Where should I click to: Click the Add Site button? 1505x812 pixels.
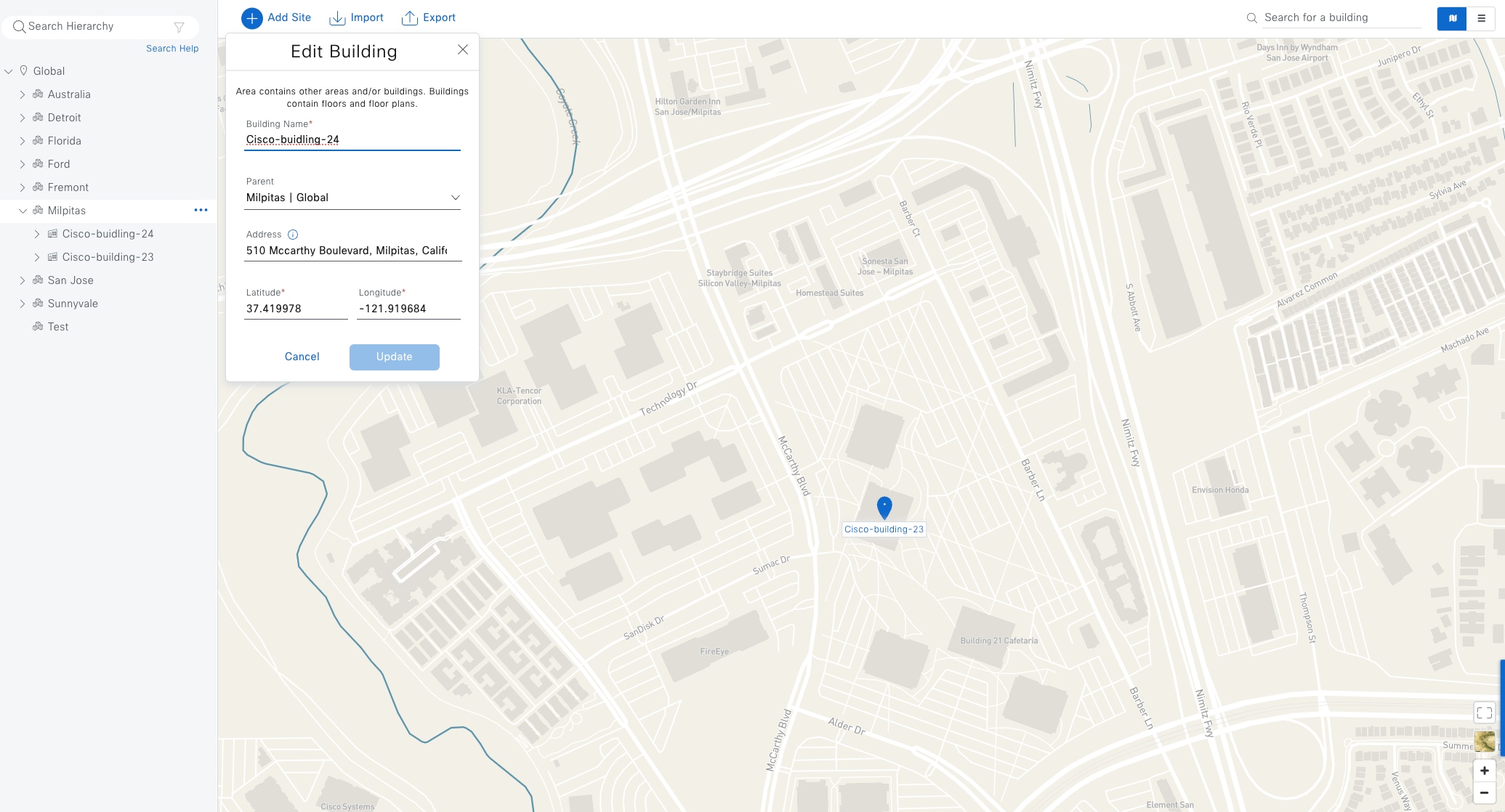coord(276,17)
